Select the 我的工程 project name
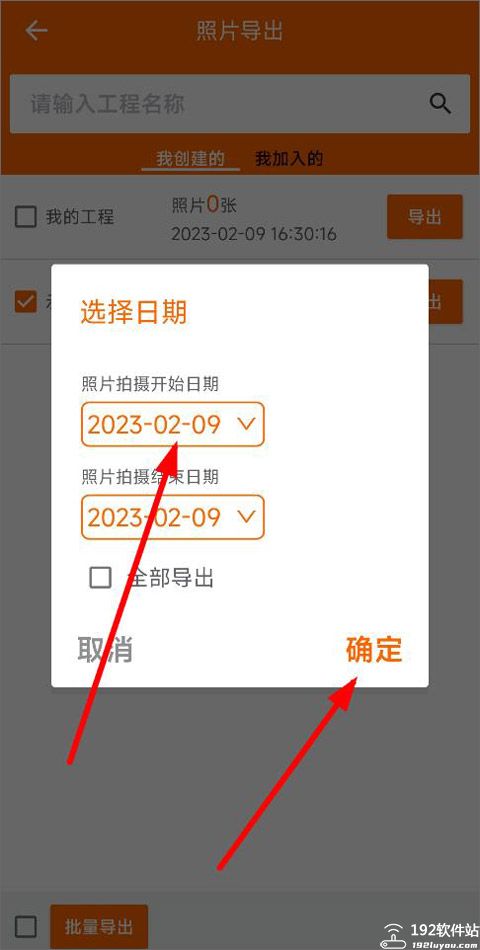The height and width of the screenshot is (950, 480). 79,216
